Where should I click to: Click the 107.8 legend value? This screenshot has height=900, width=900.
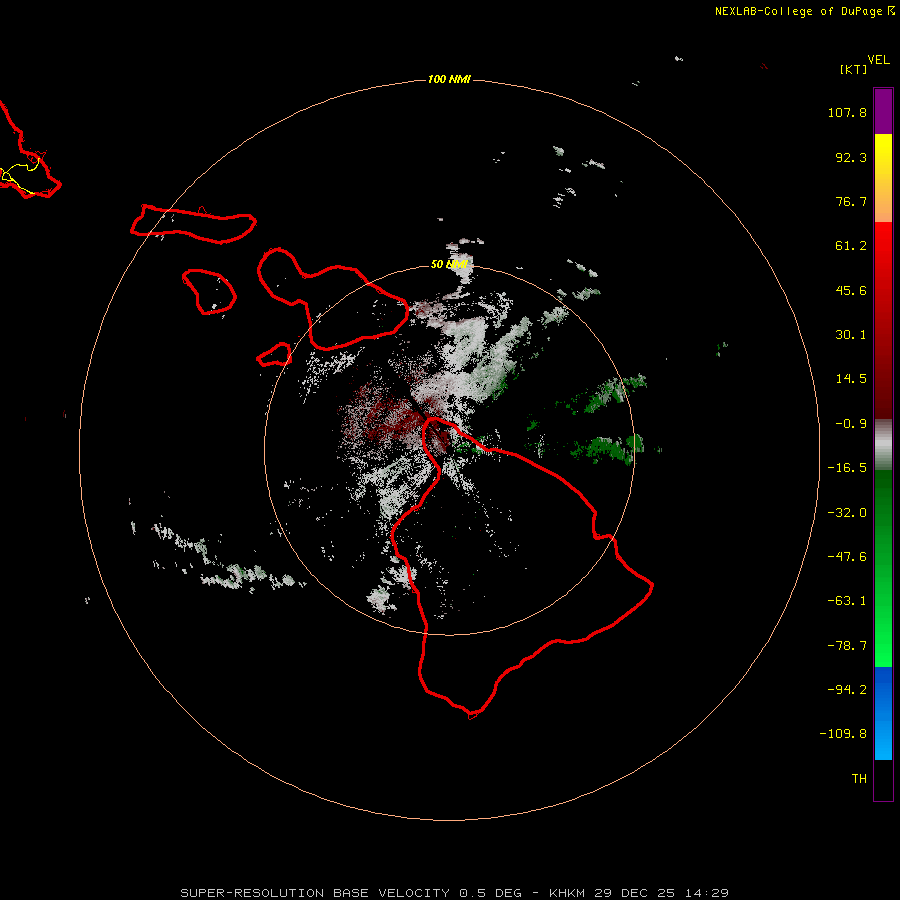click(x=847, y=112)
